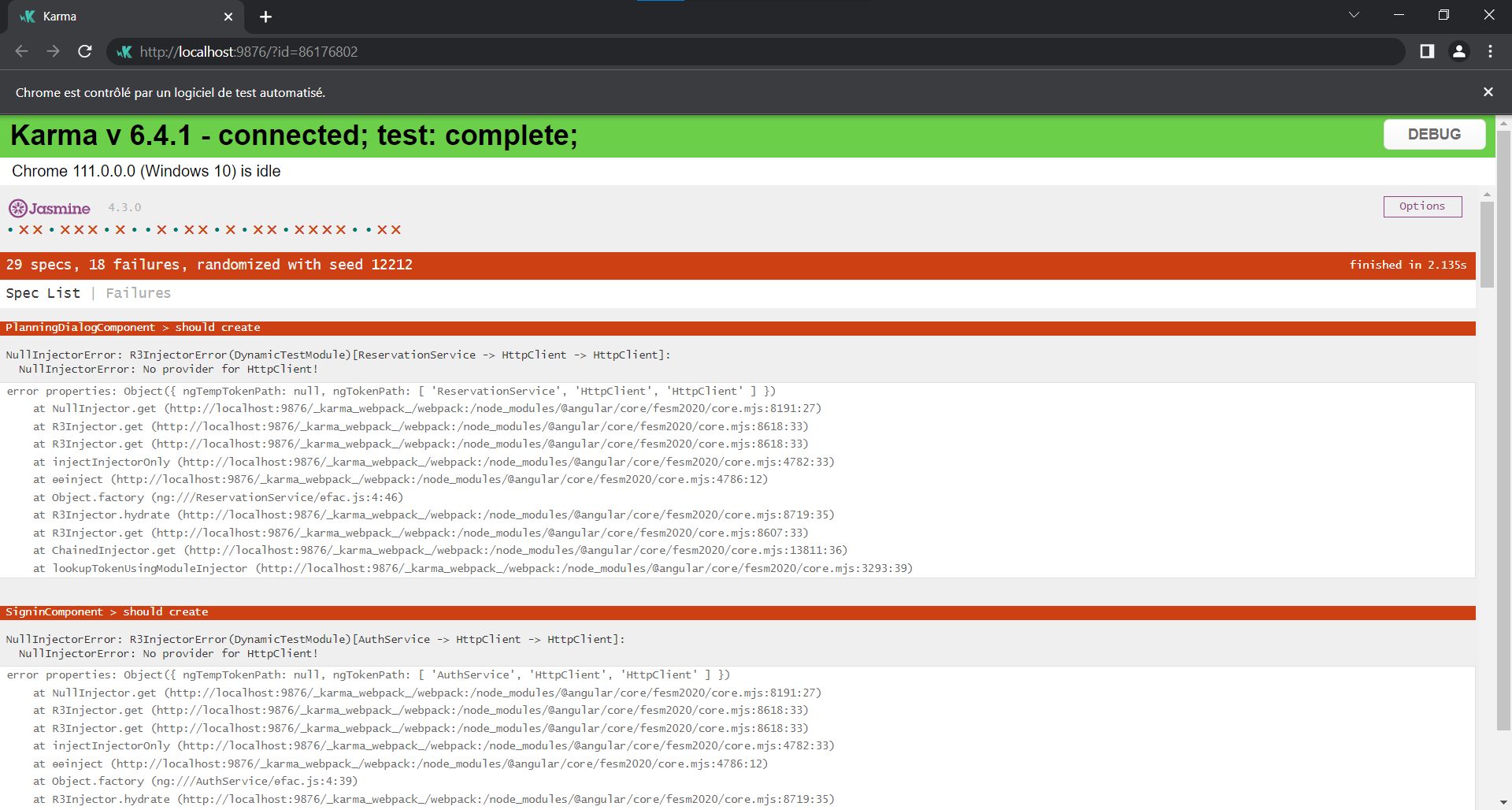Click the Jasmine logo
The image size is (1512, 810).
coord(50,208)
